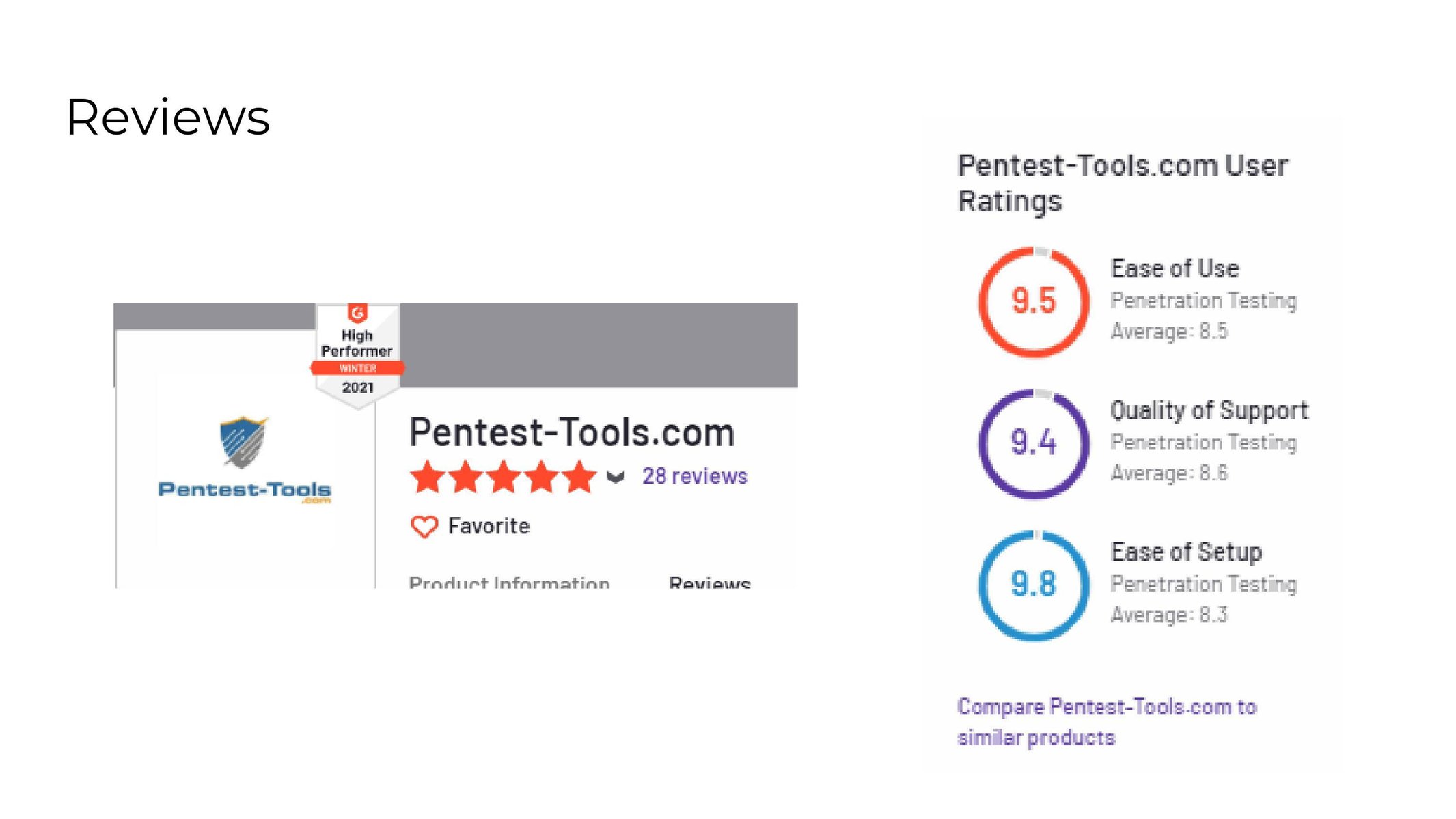1456x819 pixels.
Task: Click the Pentest-Tools wordmark under the shield
Action: [x=245, y=491]
